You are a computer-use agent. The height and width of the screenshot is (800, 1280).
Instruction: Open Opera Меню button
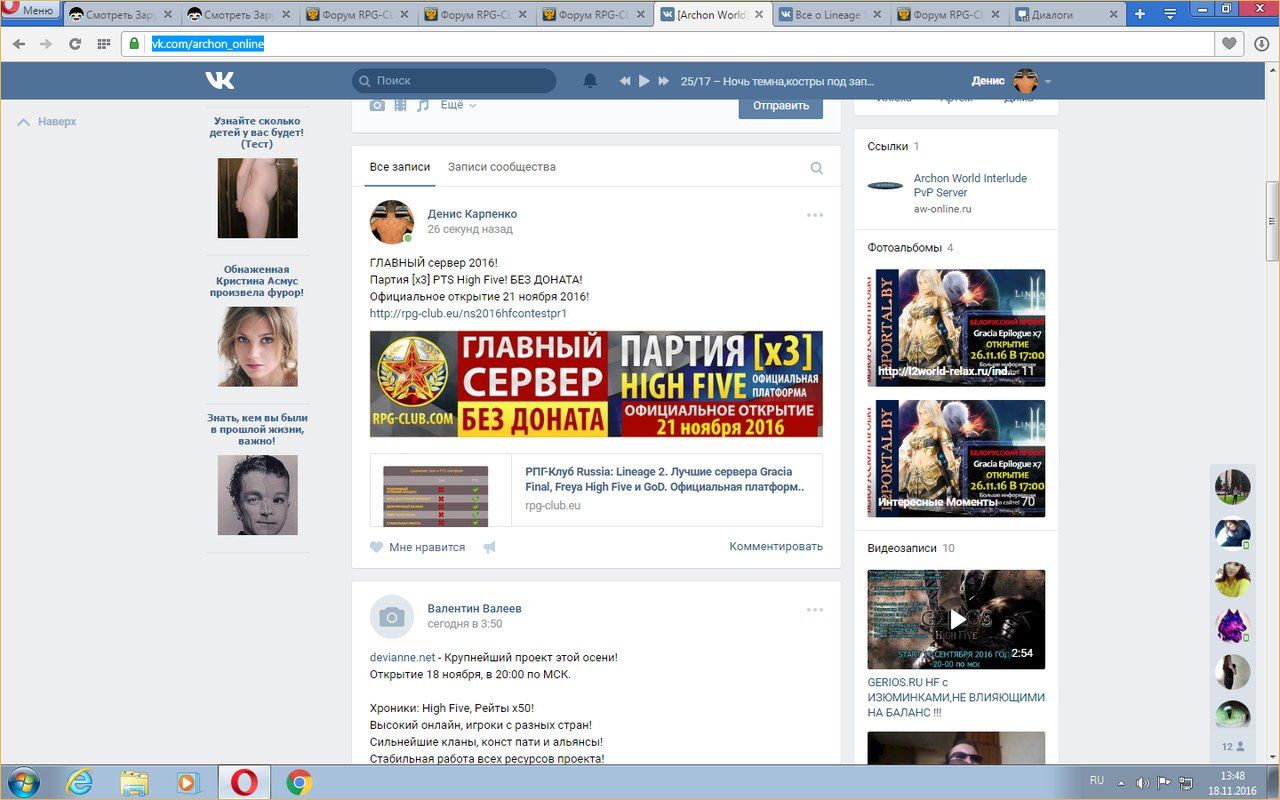31,11
